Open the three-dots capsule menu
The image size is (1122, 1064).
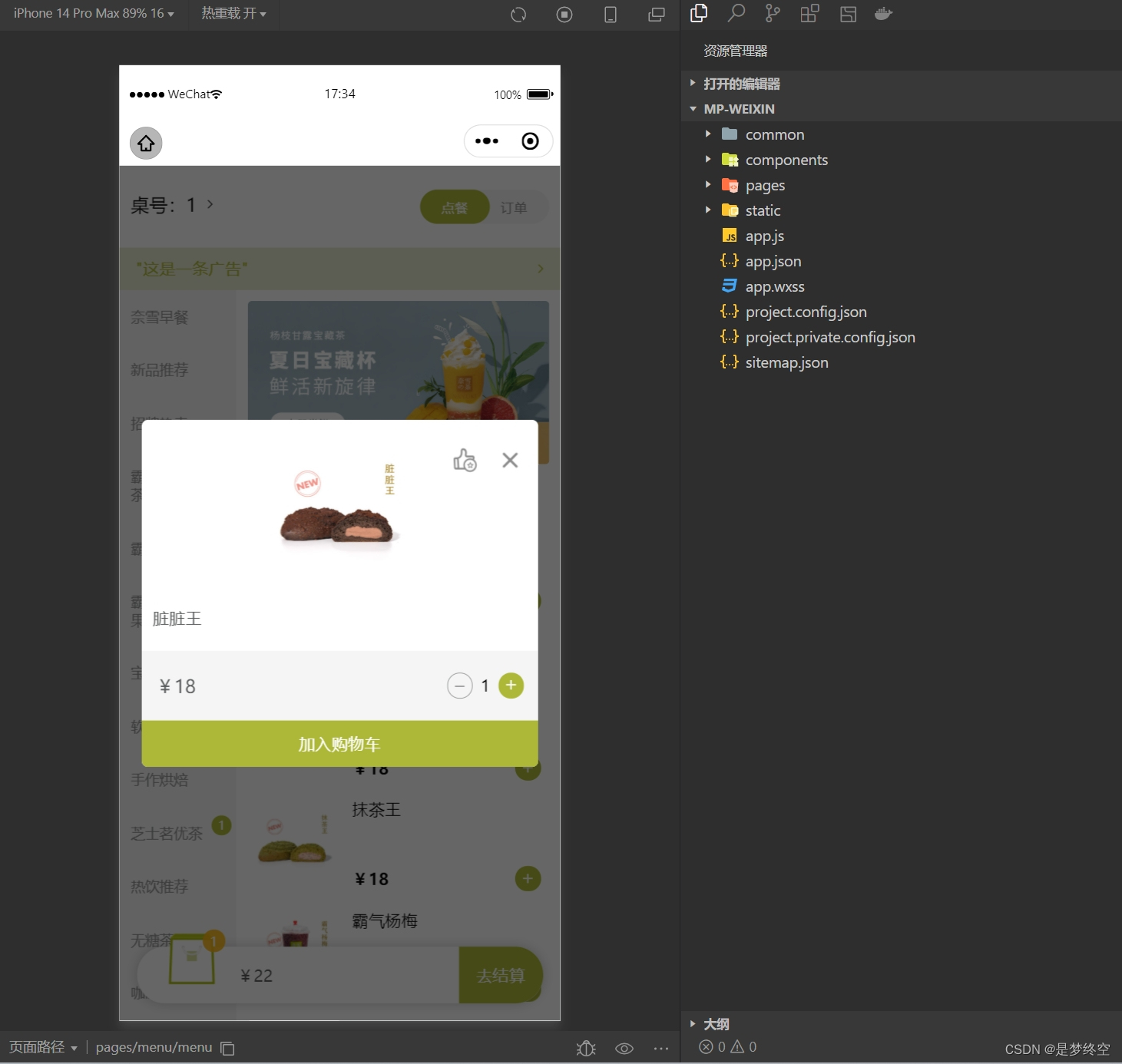click(487, 141)
